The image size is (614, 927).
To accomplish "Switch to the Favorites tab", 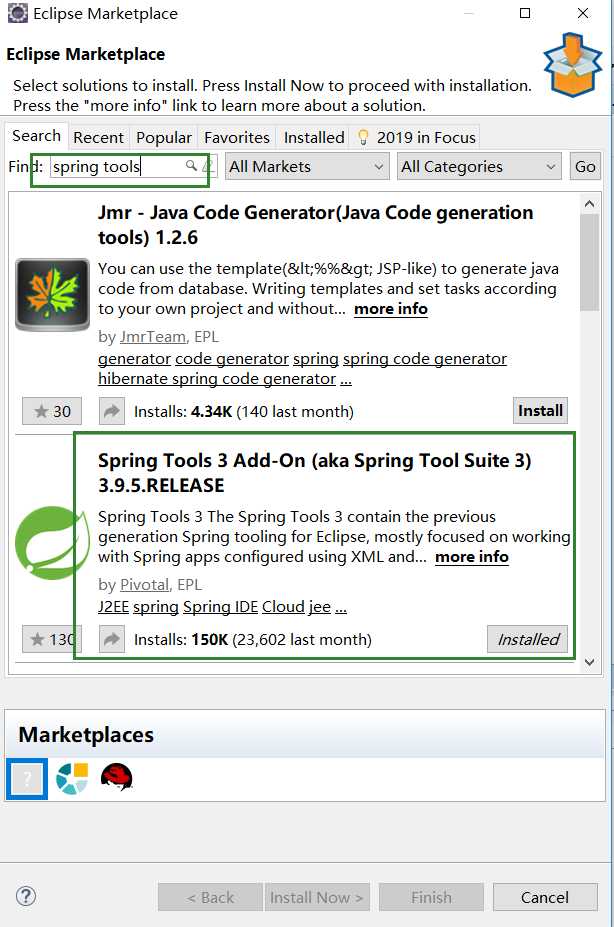I will point(237,138).
